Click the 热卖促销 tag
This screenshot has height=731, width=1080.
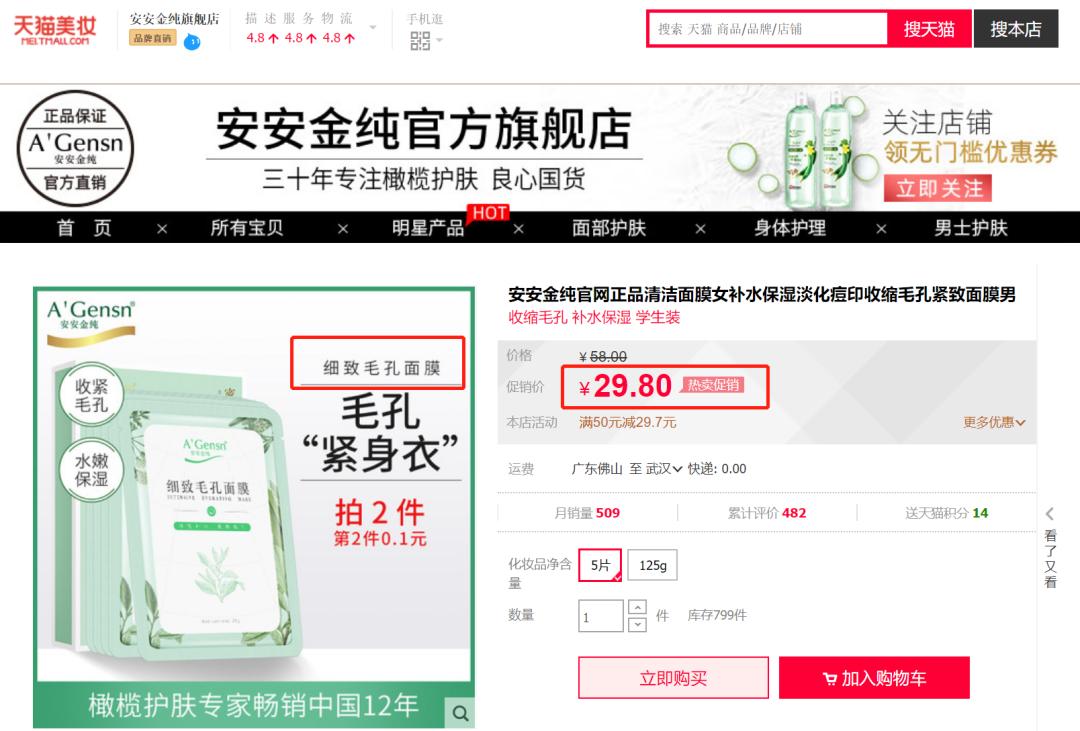click(x=713, y=385)
